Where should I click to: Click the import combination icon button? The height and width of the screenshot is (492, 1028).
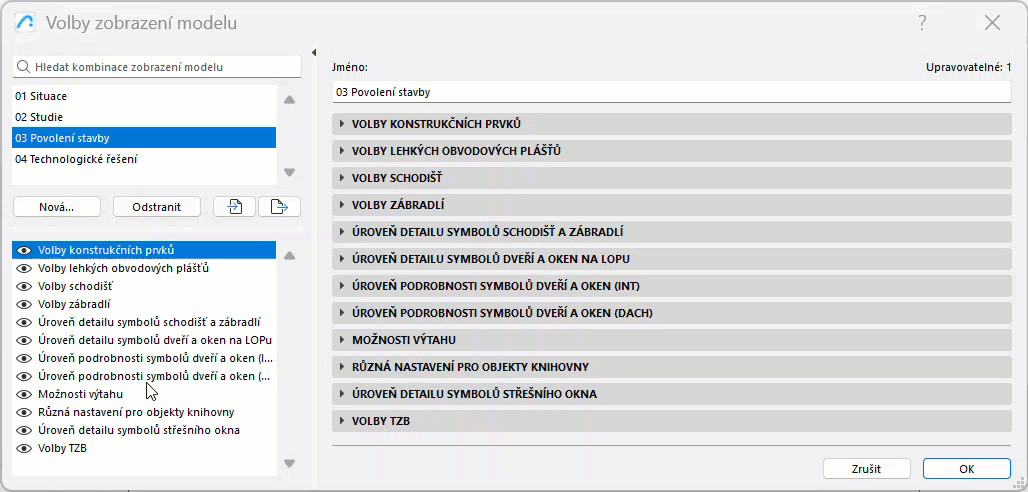tap(235, 207)
